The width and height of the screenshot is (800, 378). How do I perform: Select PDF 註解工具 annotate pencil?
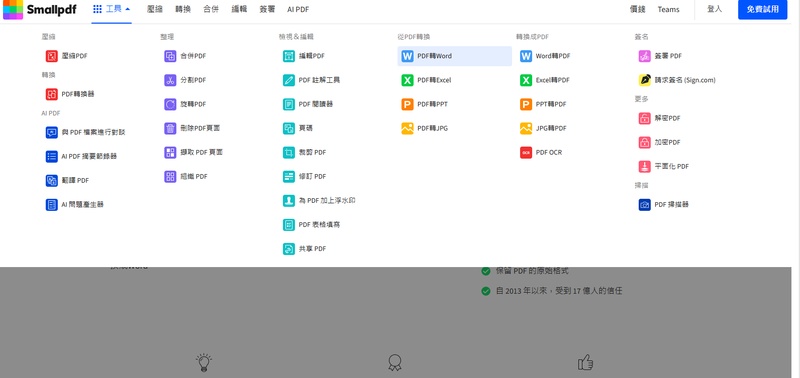tap(312, 80)
